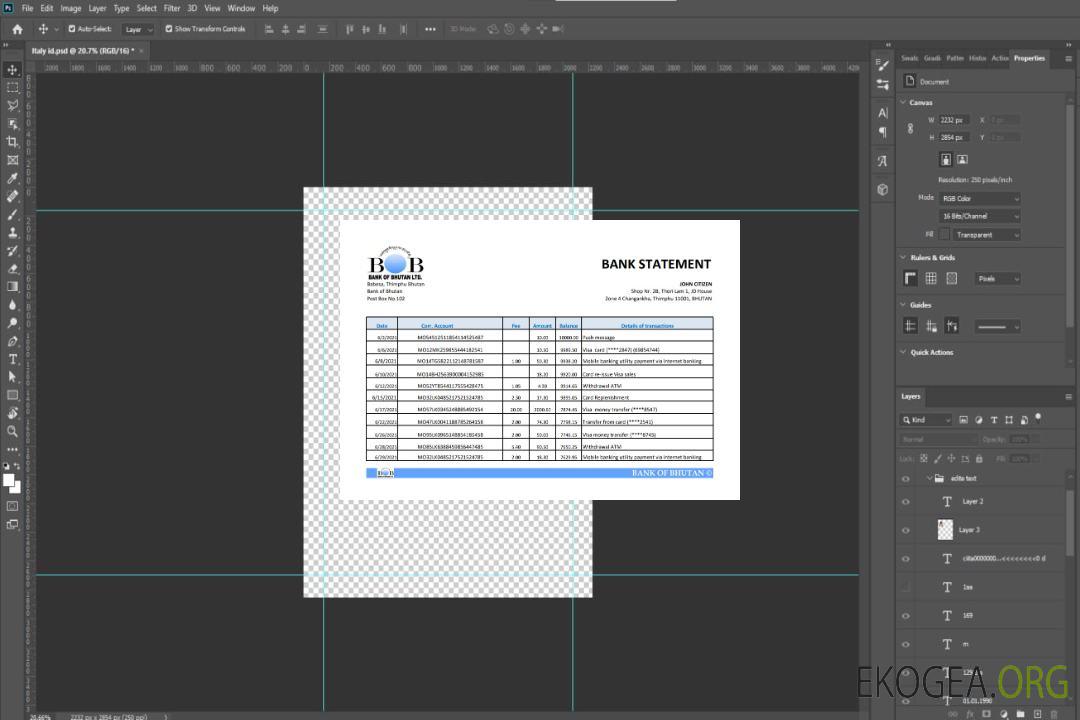Select the Pen tool
The height and width of the screenshot is (720, 1080).
(12, 341)
